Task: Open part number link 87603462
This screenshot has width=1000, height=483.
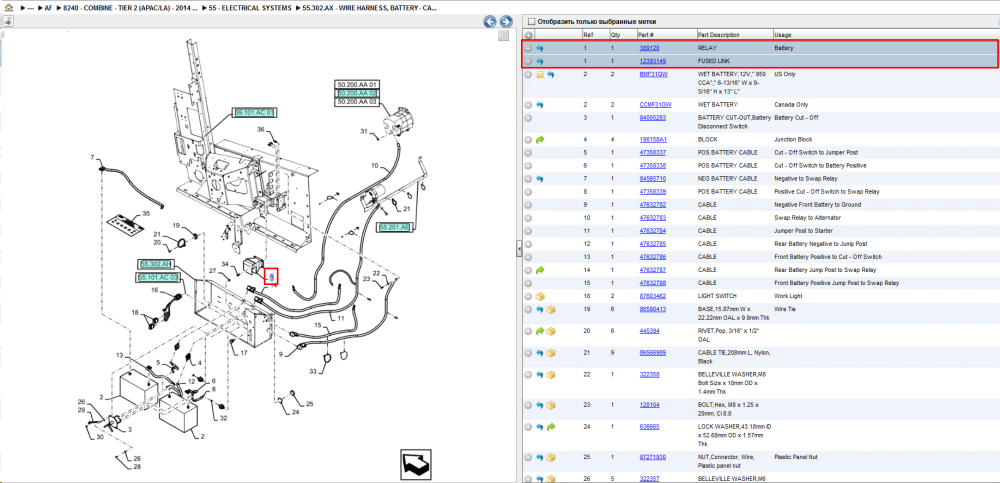Action: (x=652, y=296)
